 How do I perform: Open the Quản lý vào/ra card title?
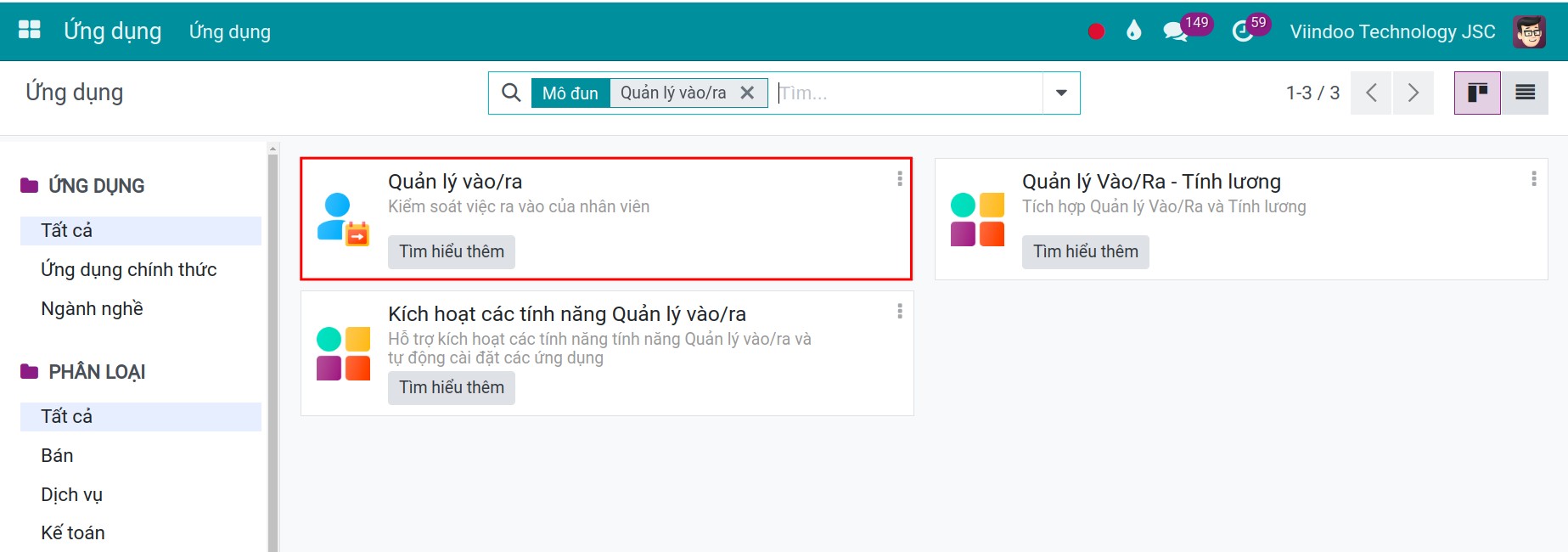tap(455, 182)
